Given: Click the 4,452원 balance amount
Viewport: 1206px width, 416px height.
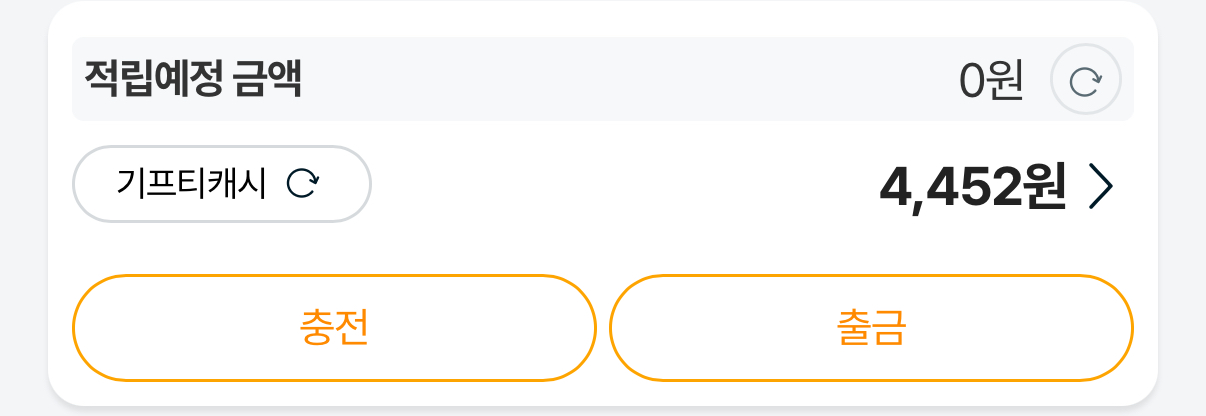Looking at the screenshot, I should click(x=972, y=186).
